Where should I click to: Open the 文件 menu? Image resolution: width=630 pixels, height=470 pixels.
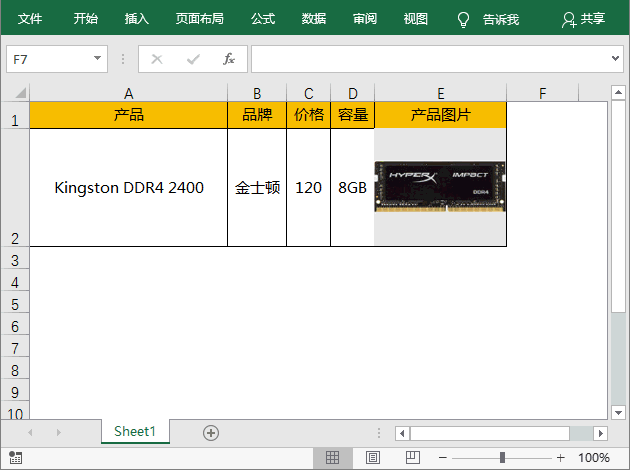30,18
